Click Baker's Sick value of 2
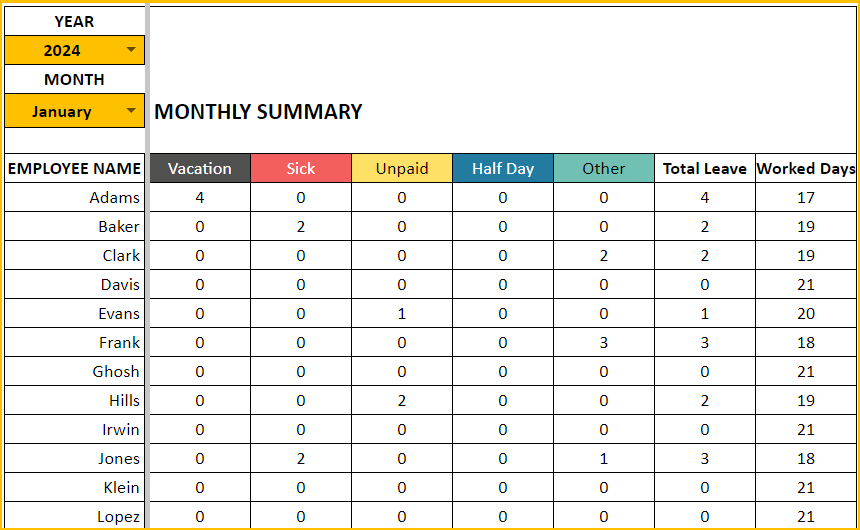The height and width of the screenshot is (530, 860). point(301,227)
